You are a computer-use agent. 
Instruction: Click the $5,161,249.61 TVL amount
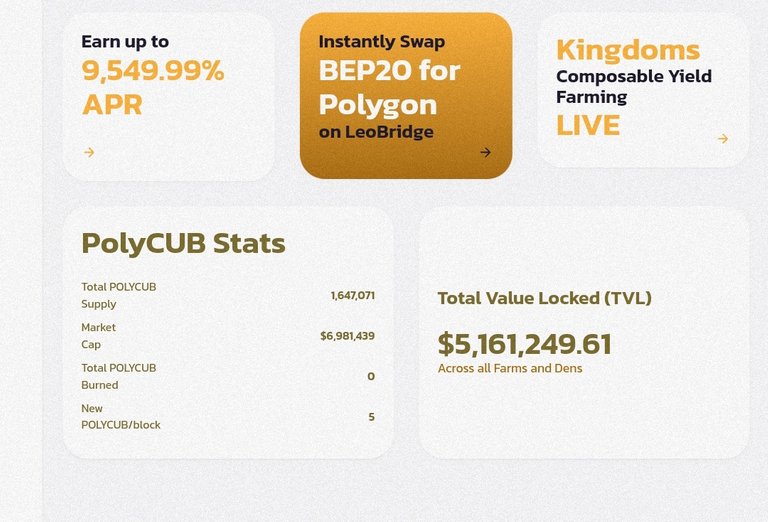(525, 344)
